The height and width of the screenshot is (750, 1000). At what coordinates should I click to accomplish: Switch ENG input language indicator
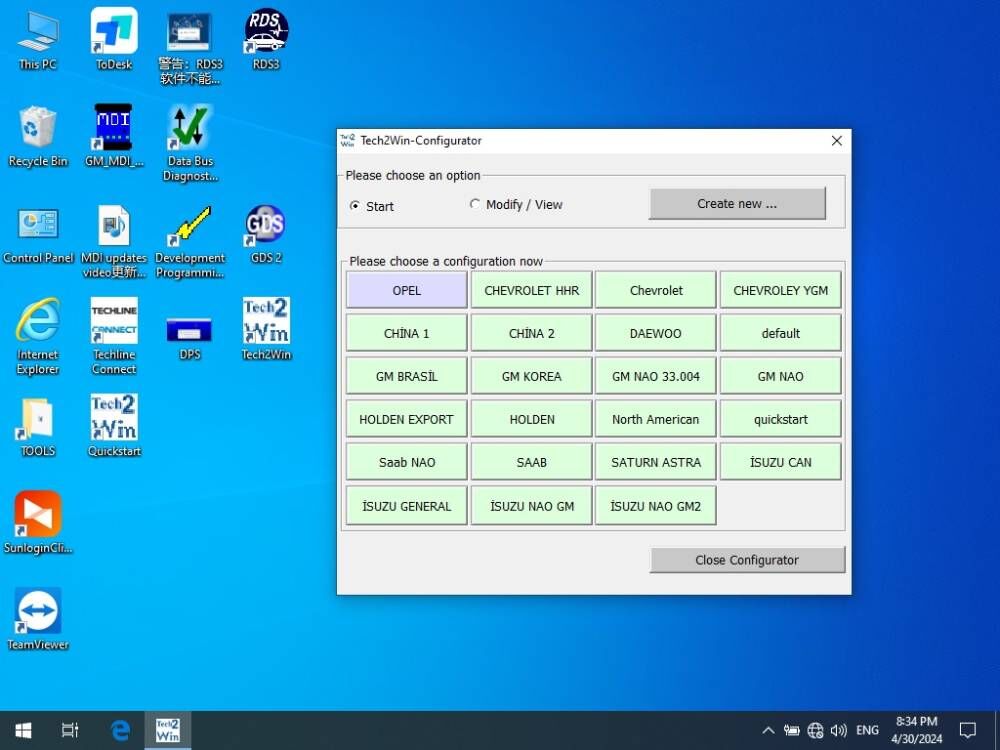tap(867, 730)
